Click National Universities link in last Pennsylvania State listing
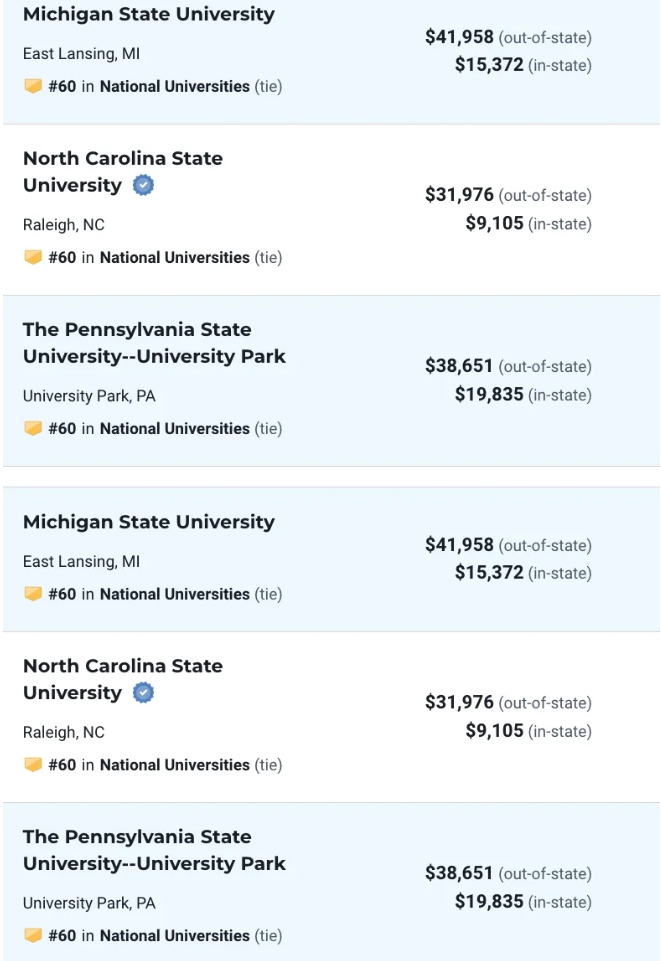The width and height of the screenshot is (661, 961). pos(174,936)
